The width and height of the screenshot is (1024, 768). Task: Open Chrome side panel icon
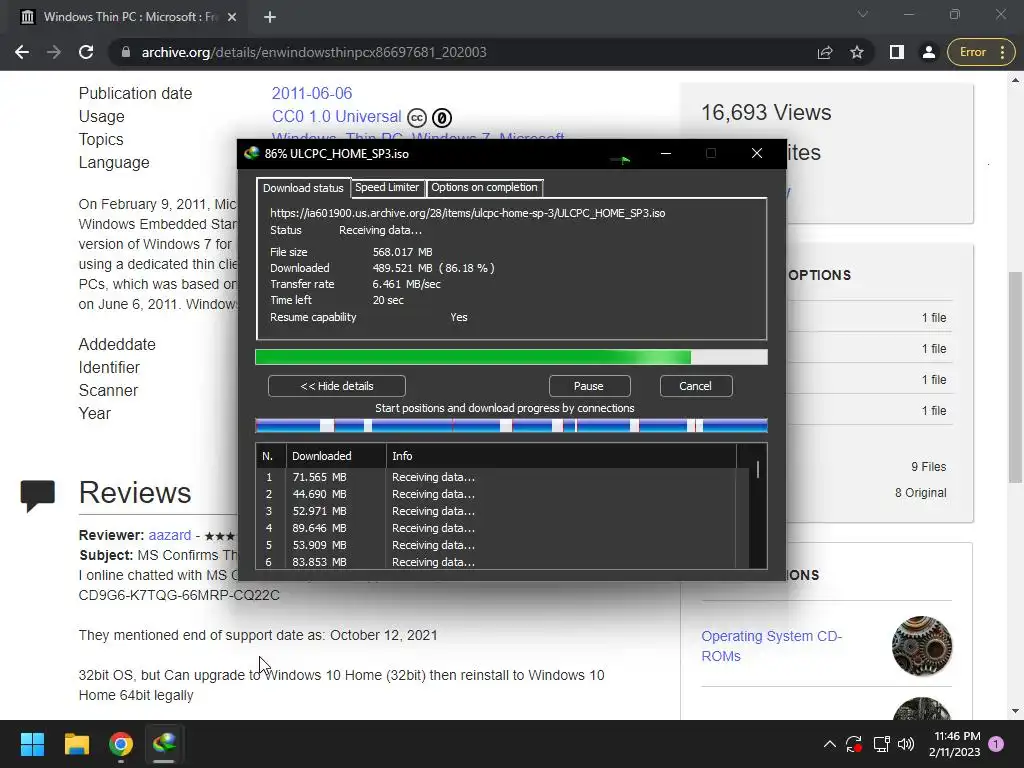click(x=897, y=52)
